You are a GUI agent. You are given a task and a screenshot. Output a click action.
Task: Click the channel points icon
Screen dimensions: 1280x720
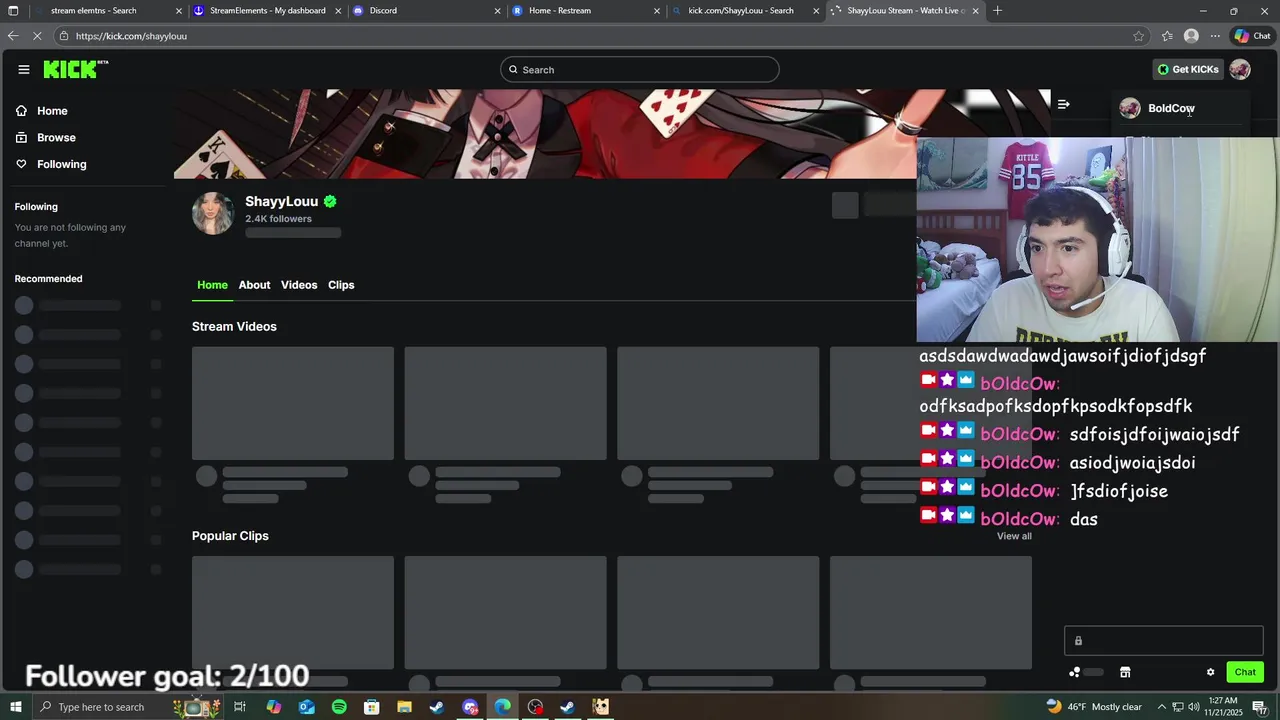click(x=1075, y=672)
